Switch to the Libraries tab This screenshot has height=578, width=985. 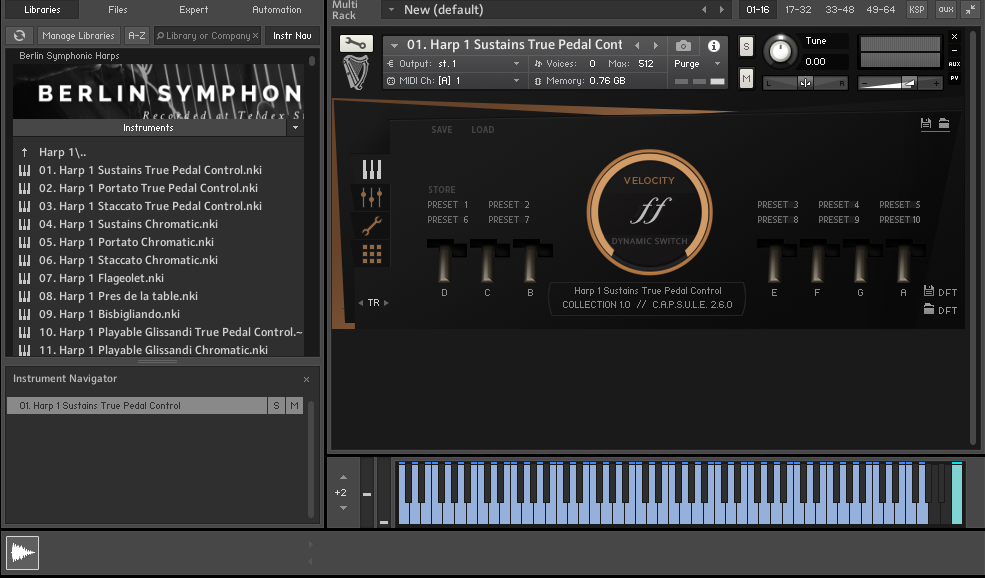tap(42, 9)
